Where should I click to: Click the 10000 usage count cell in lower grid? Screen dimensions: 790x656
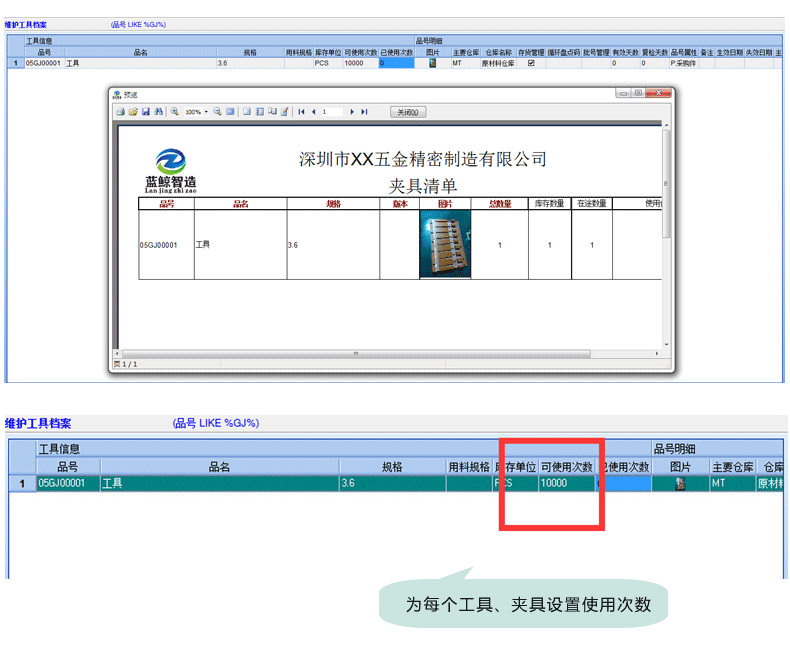tap(567, 484)
